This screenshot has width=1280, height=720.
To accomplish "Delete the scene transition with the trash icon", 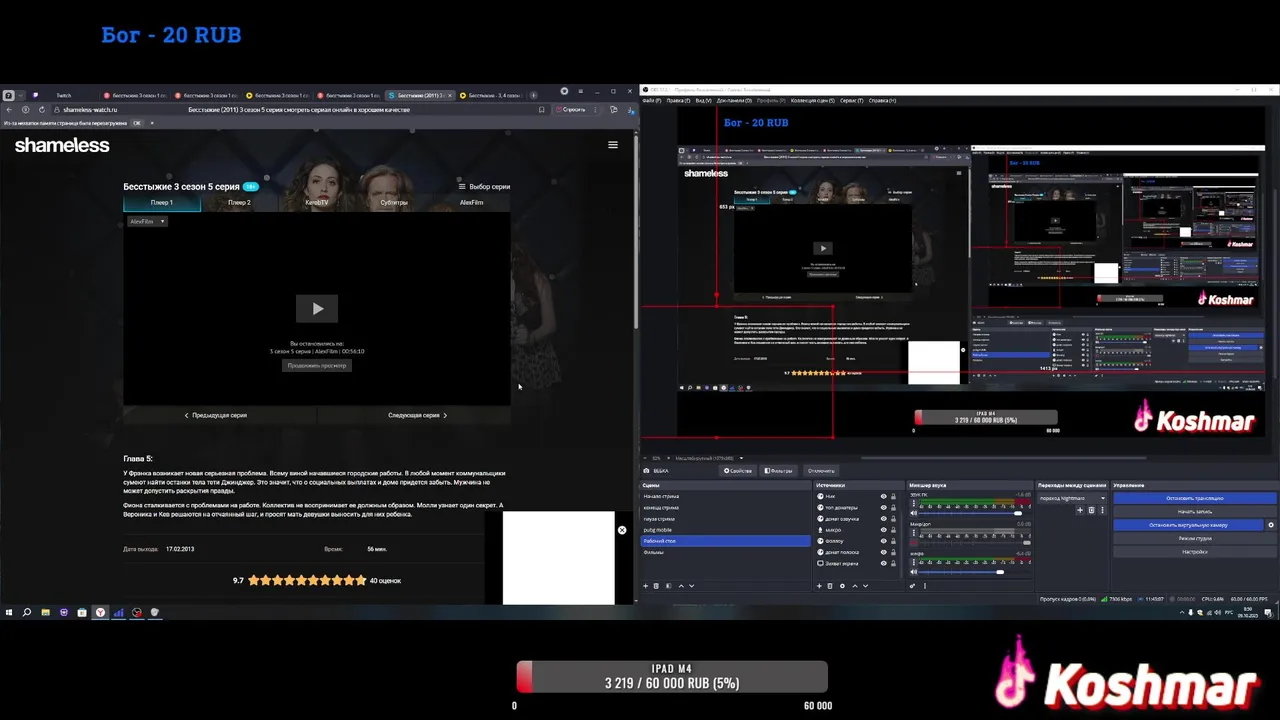I will click(1091, 510).
